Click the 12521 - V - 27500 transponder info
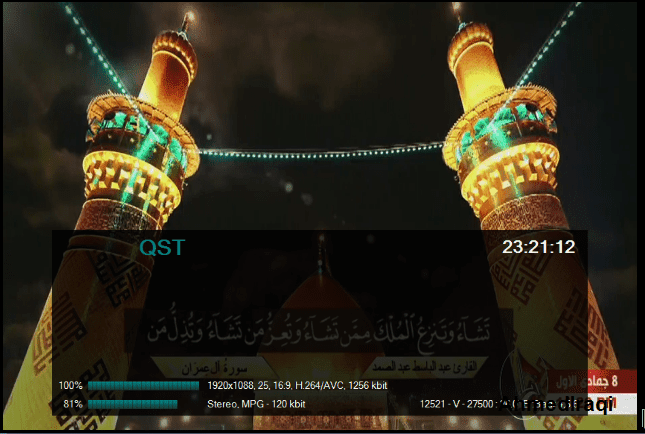 click(459, 404)
